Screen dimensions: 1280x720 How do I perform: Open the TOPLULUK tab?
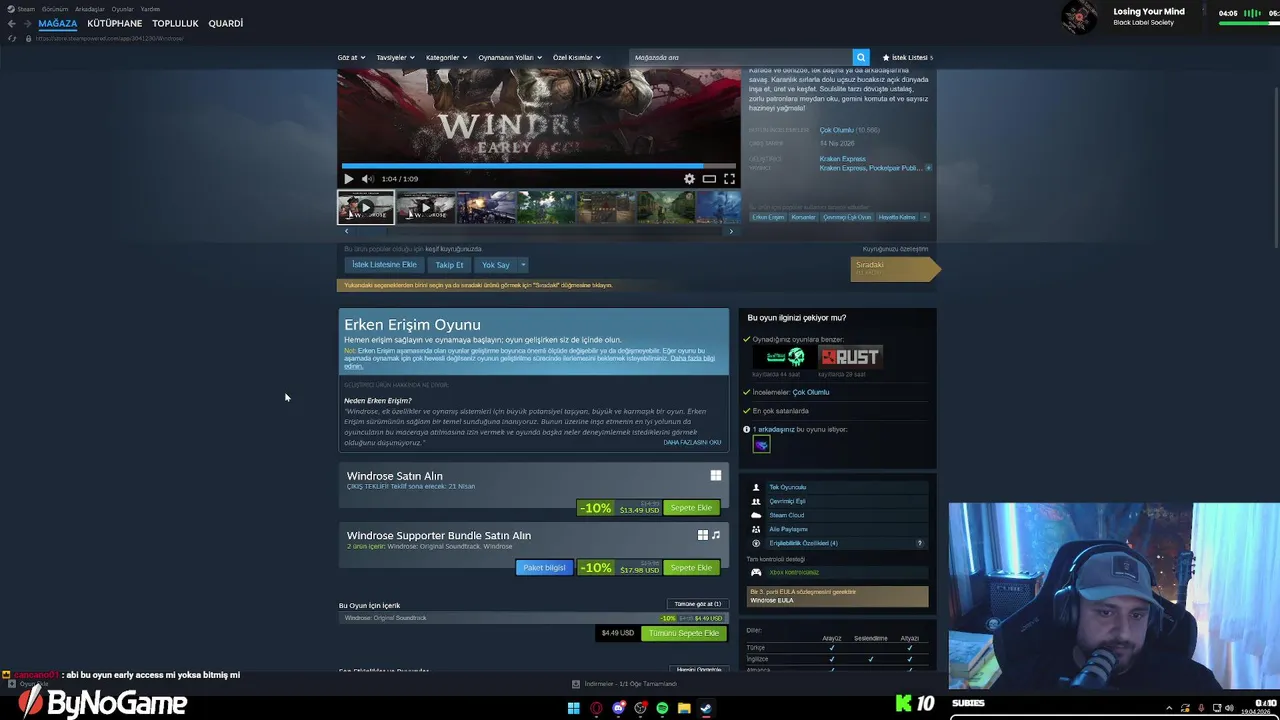pyautogui.click(x=175, y=23)
